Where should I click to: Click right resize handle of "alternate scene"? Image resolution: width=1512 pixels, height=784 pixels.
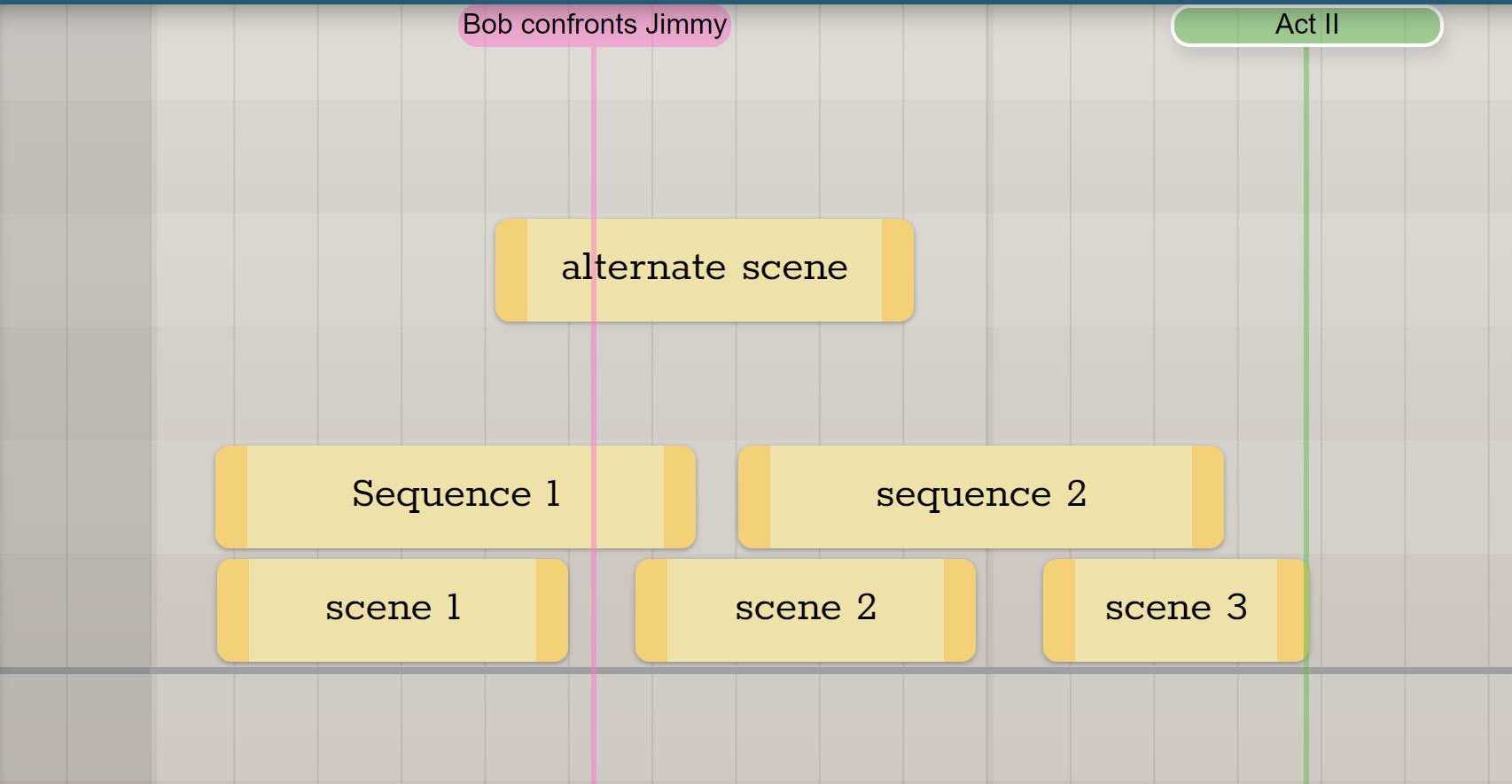(897, 270)
